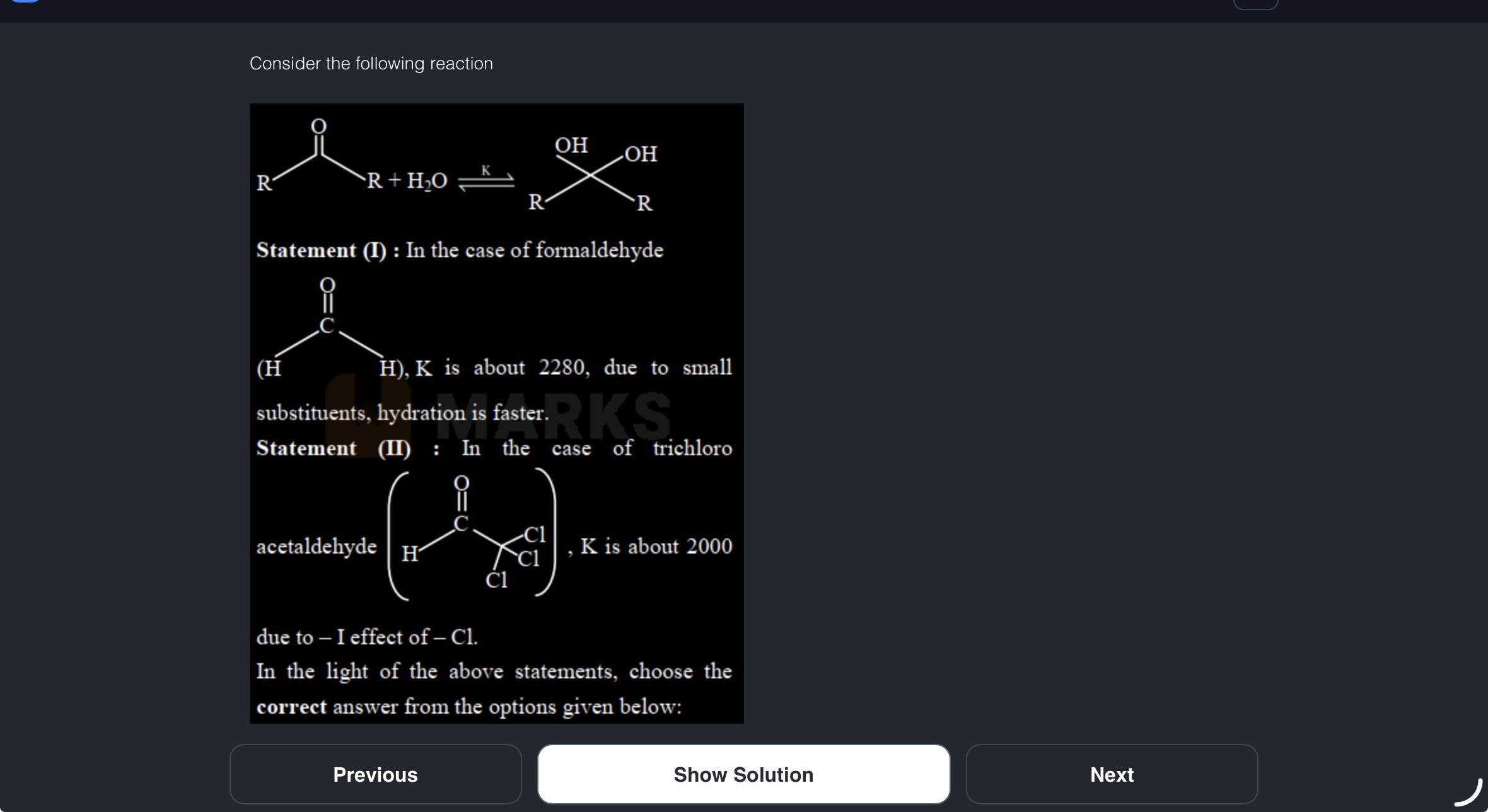Click the equilibrium arrow labeled K
Viewport: 1488px width, 812px height.
coord(485,180)
